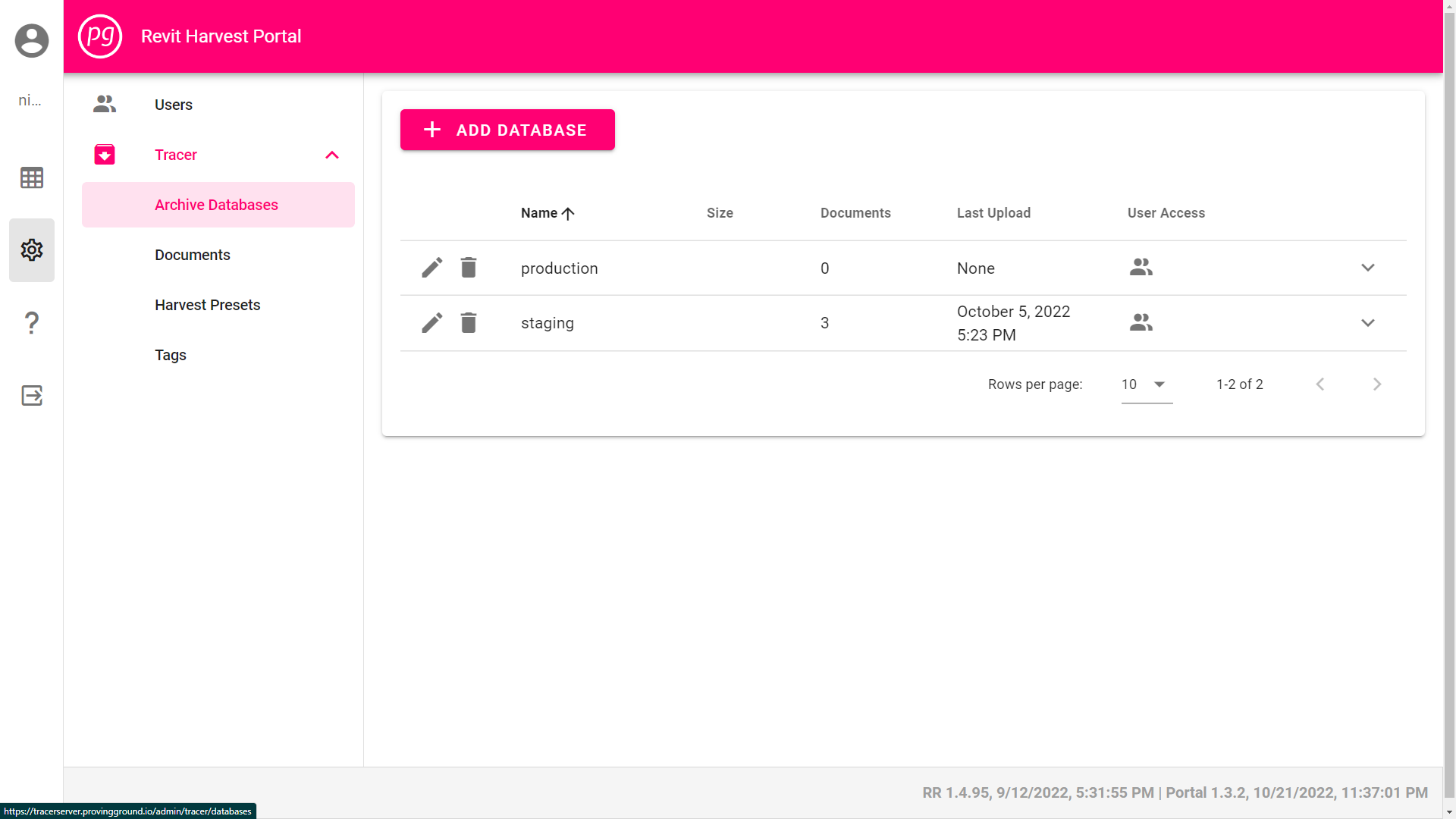Click the help question mark icon
Viewport: 1456px width, 819px height.
pos(32,322)
